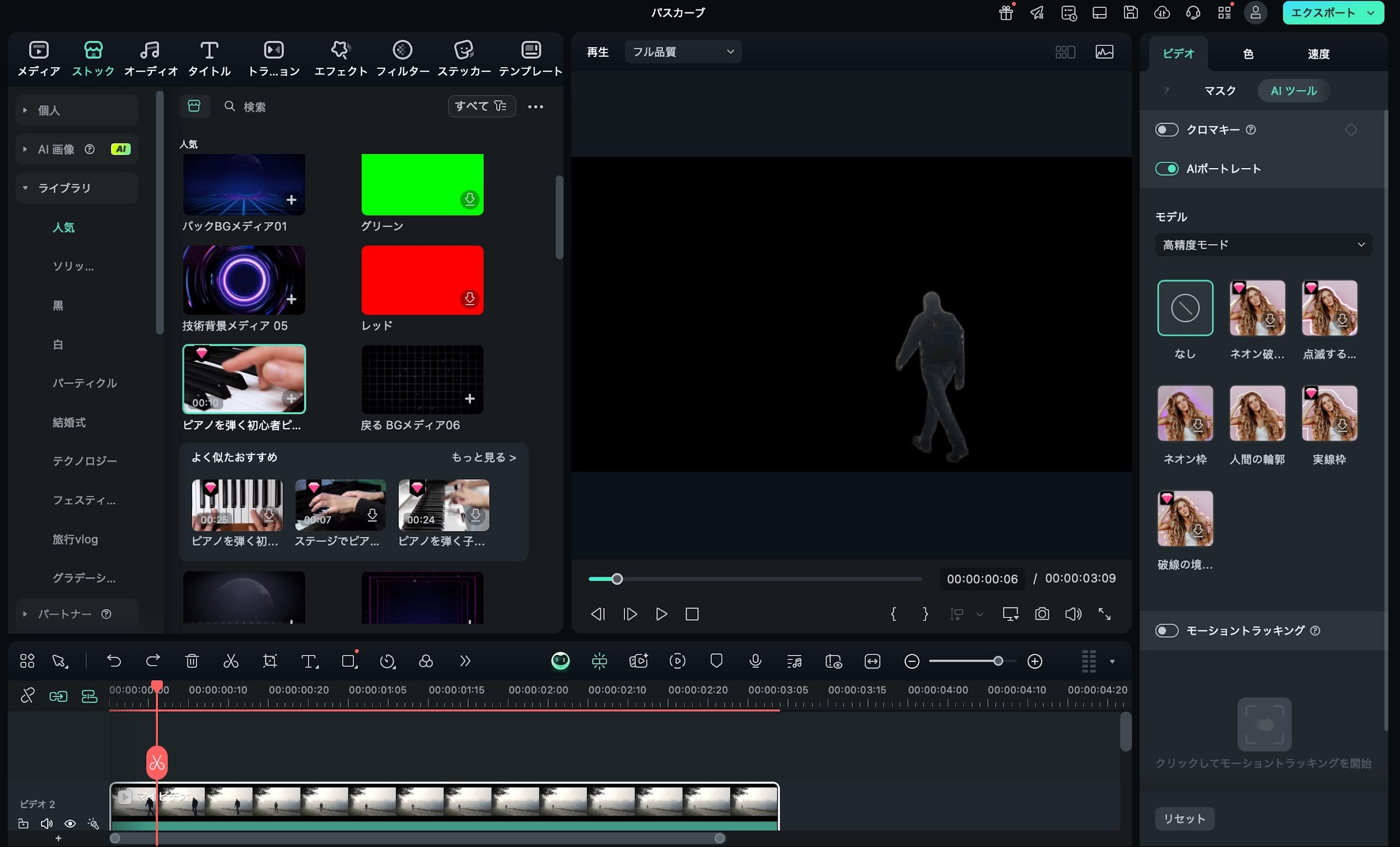This screenshot has width=1400, height=847.
Task: Open the gift icon in top bar
Action: [1006, 12]
